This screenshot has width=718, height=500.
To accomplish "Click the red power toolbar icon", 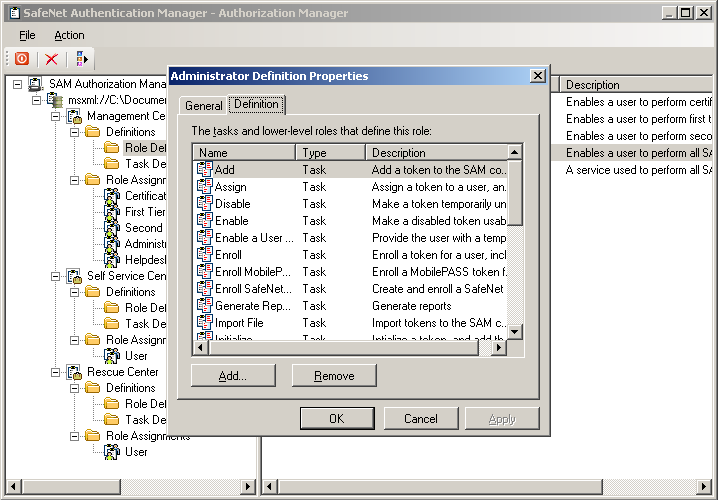I will [22, 59].
